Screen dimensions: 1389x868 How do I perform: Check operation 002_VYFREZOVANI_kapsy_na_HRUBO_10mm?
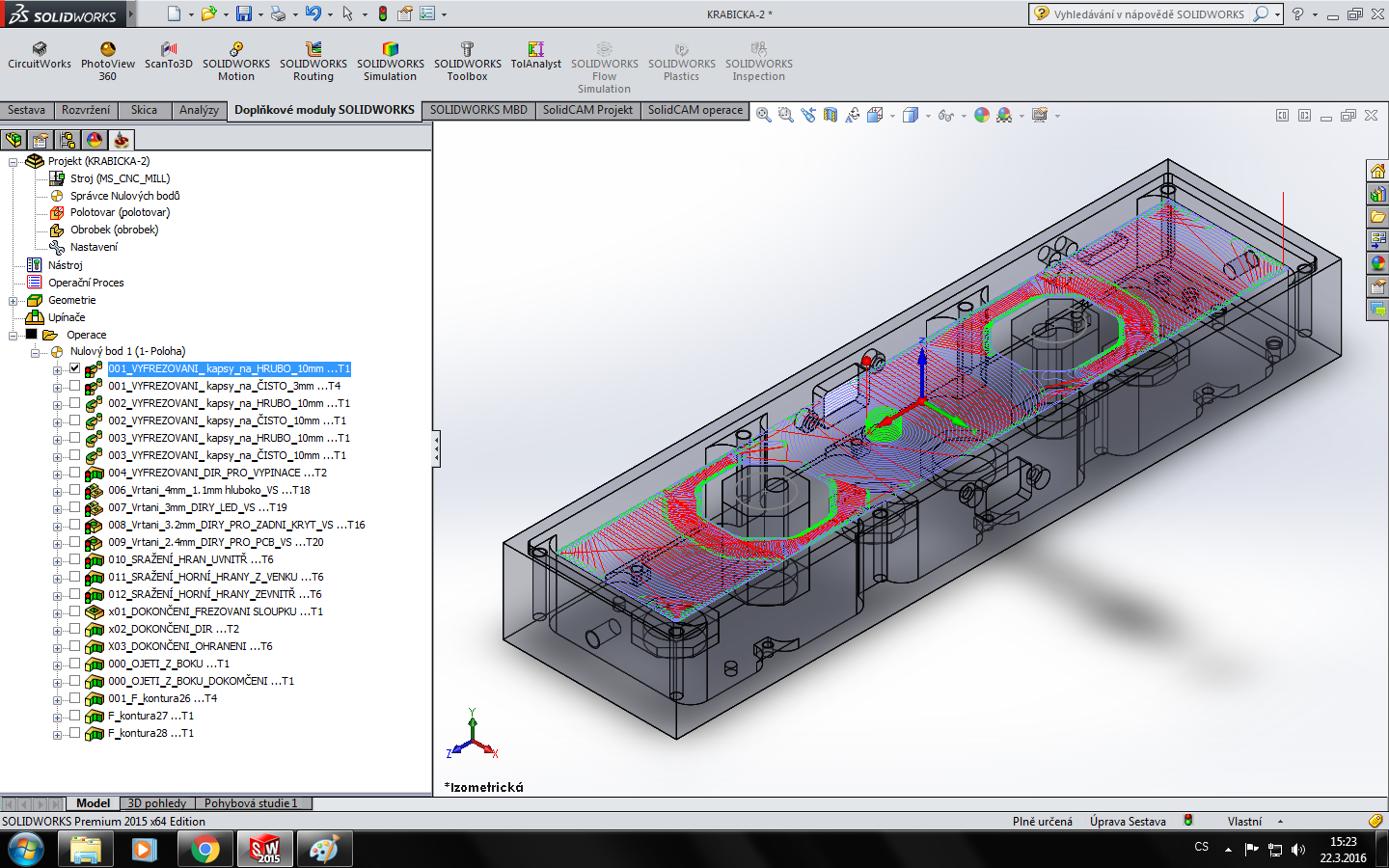(74, 403)
